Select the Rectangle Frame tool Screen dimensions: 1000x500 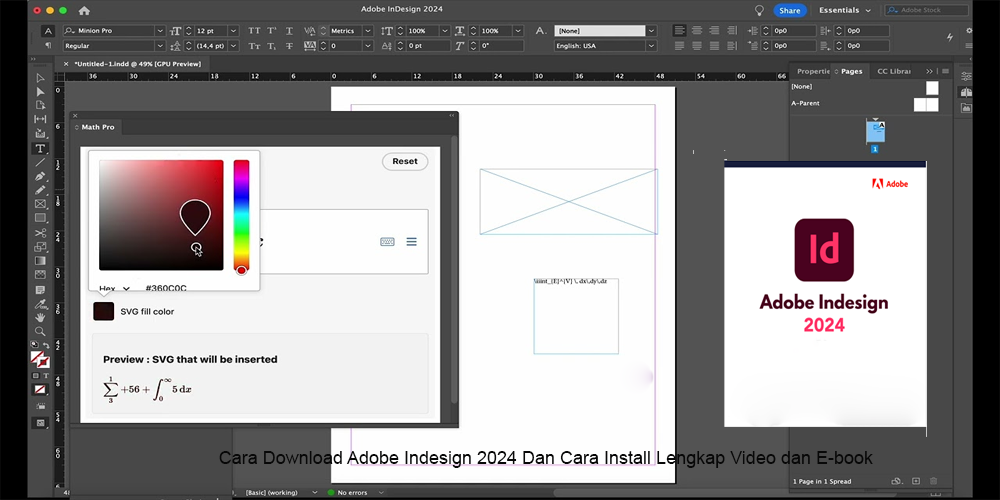40,204
